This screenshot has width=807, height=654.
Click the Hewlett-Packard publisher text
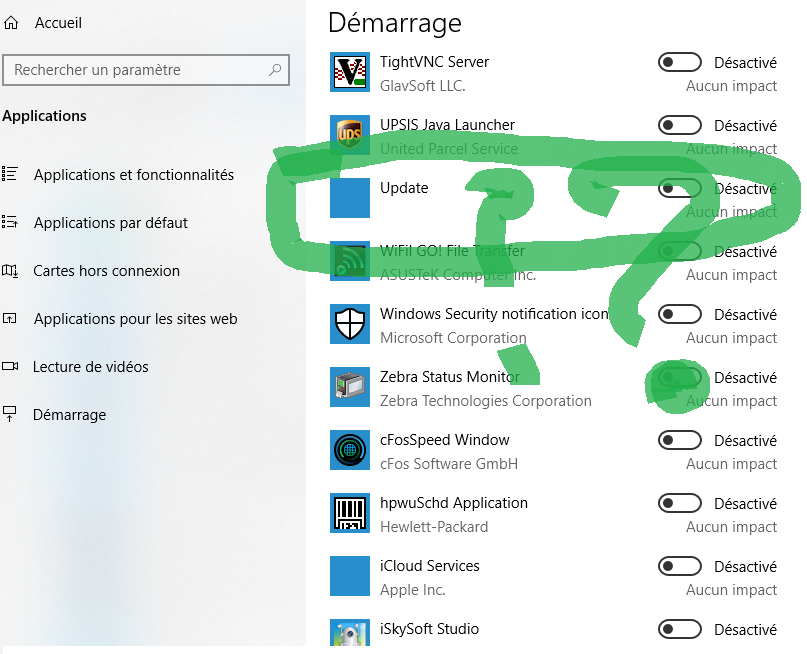434,527
